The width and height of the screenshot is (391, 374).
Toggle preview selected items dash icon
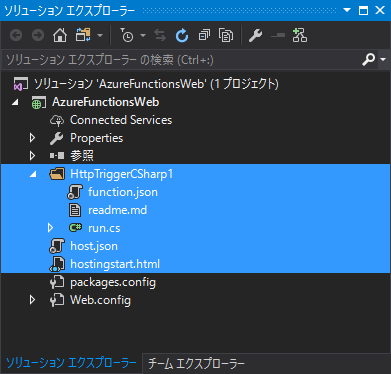278,35
